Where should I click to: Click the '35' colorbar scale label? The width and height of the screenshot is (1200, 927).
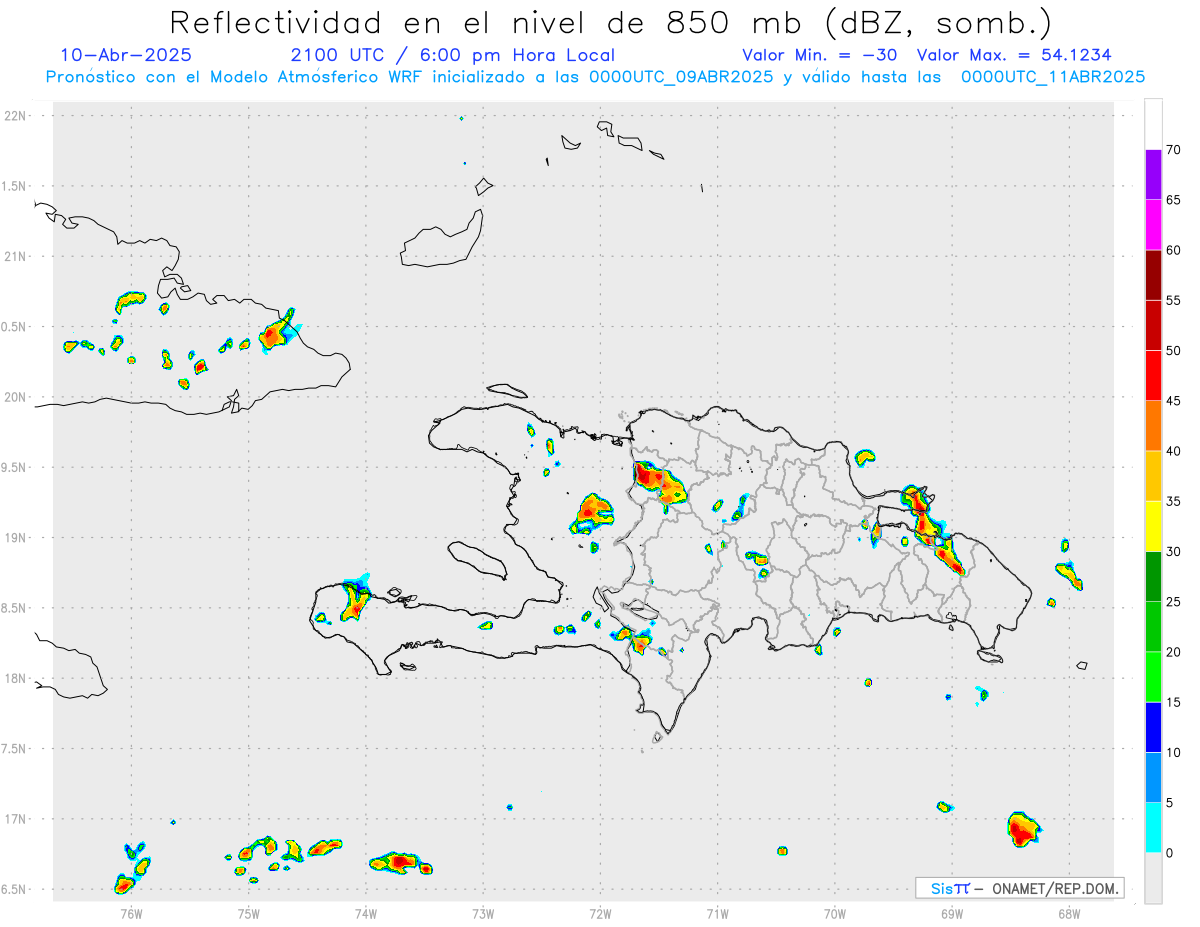(x=1174, y=502)
